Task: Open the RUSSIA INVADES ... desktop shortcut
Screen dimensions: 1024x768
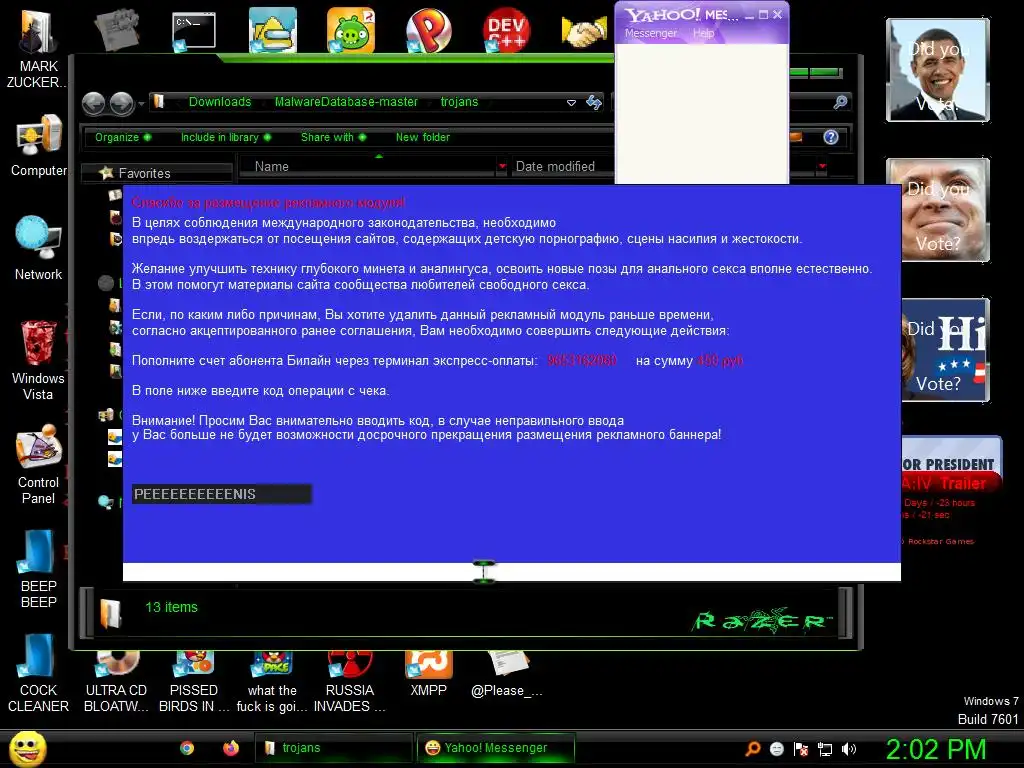Action: (349, 681)
